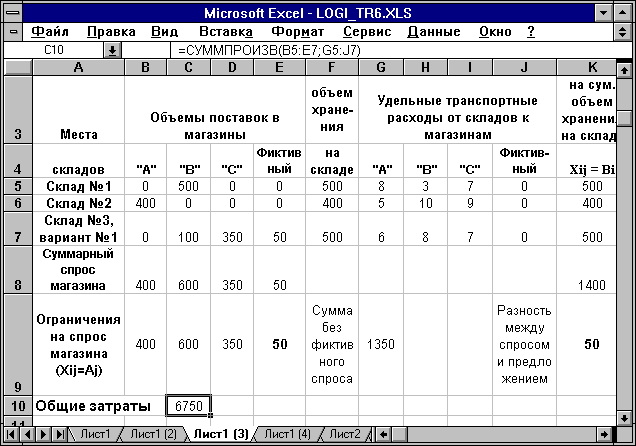Image resolution: width=636 pixels, height=446 pixels.
Task: Click the Склад №3, вариант №1 cell
Action: pyautogui.click(x=79, y=228)
